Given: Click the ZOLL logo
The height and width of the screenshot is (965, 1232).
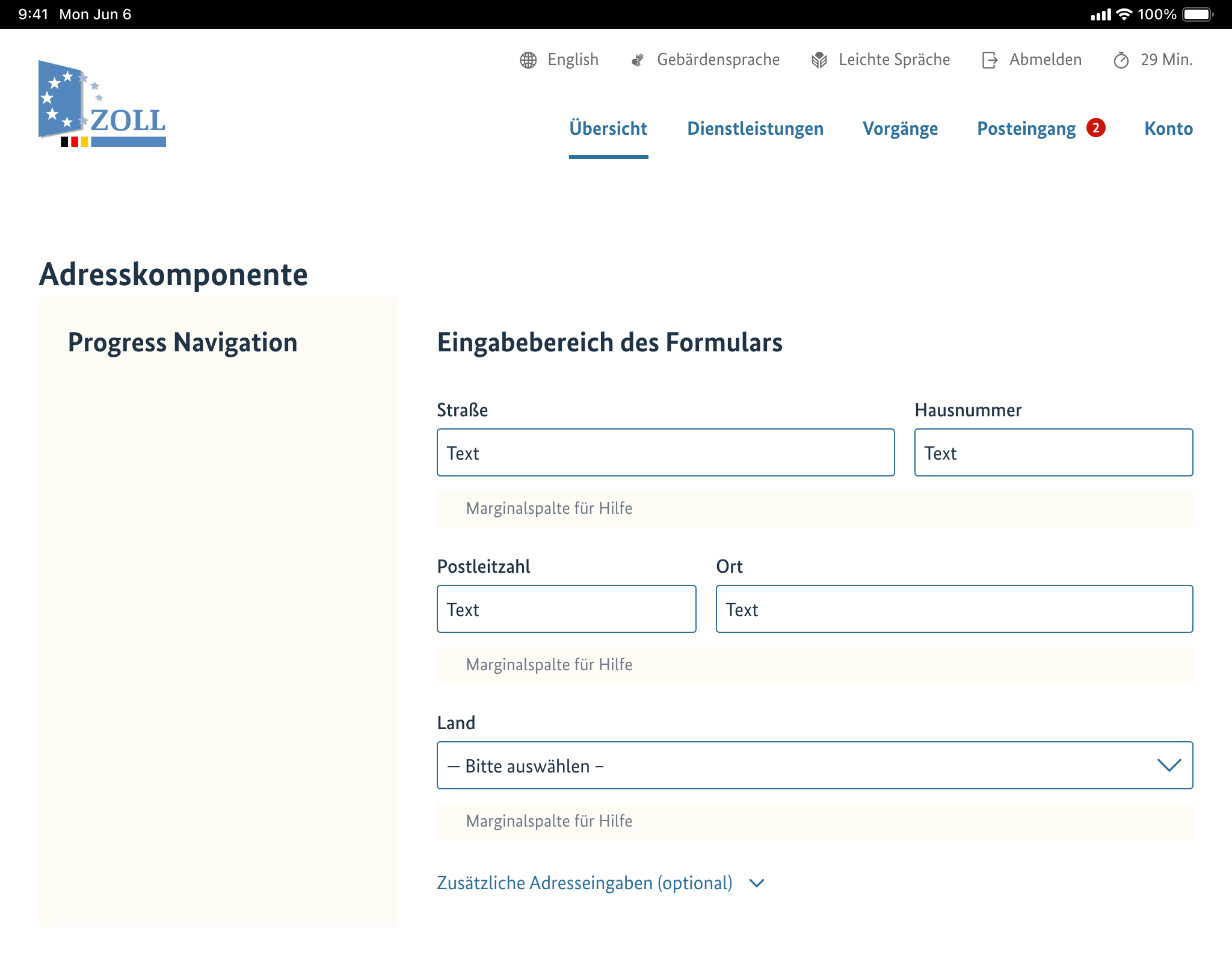Looking at the screenshot, I should 102,102.
